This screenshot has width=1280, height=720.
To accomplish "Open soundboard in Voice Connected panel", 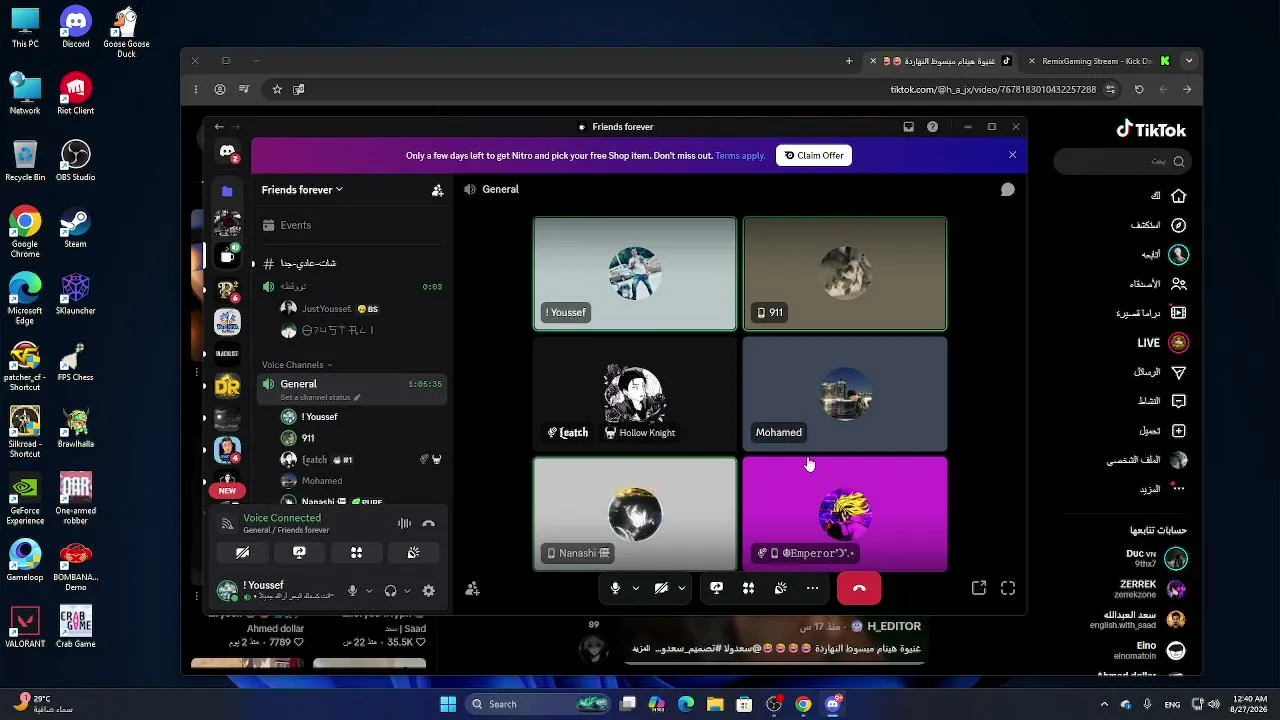I will click(x=413, y=552).
